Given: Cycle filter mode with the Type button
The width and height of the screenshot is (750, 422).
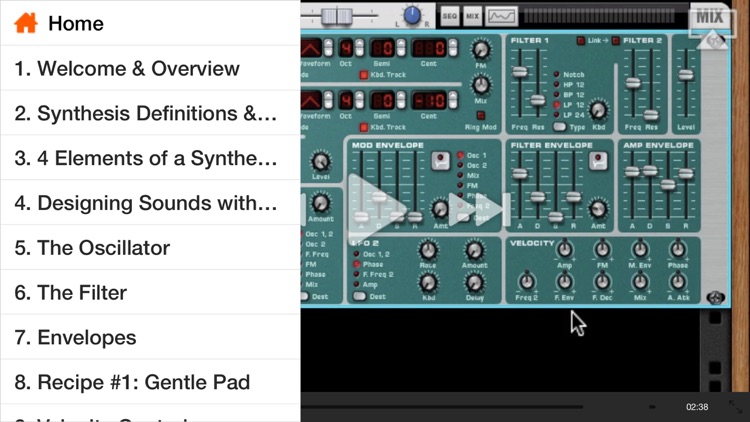Looking at the screenshot, I should point(559,127).
